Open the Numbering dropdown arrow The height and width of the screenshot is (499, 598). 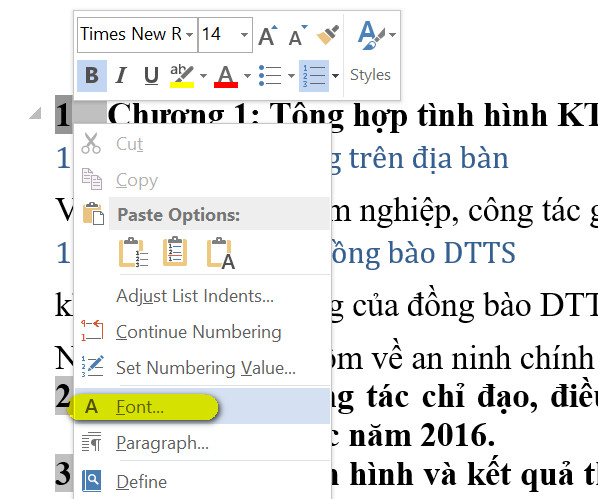[x=336, y=76]
